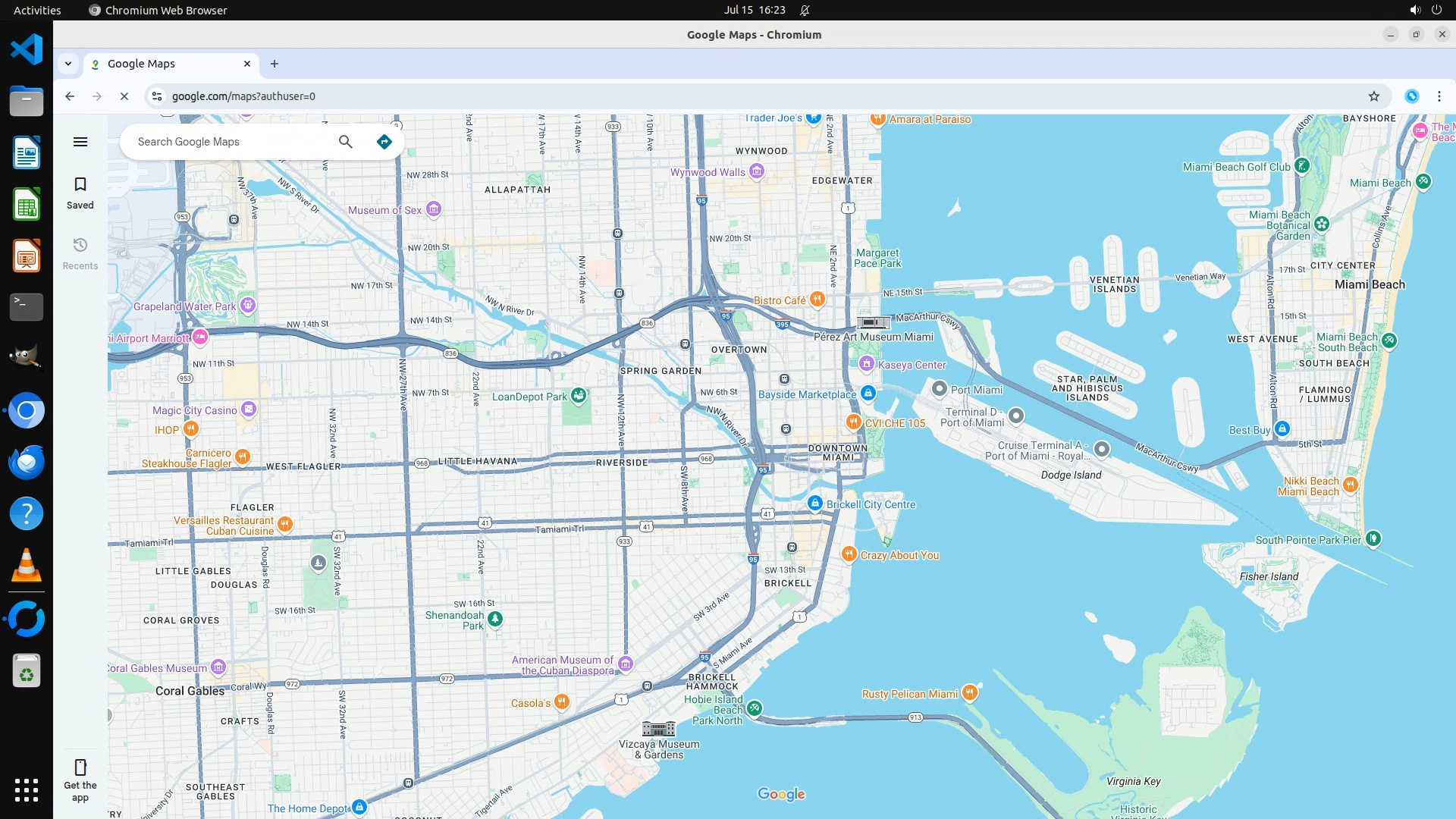The height and width of the screenshot is (819, 1456).
Task: Open Saved places panel
Action: (x=80, y=193)
